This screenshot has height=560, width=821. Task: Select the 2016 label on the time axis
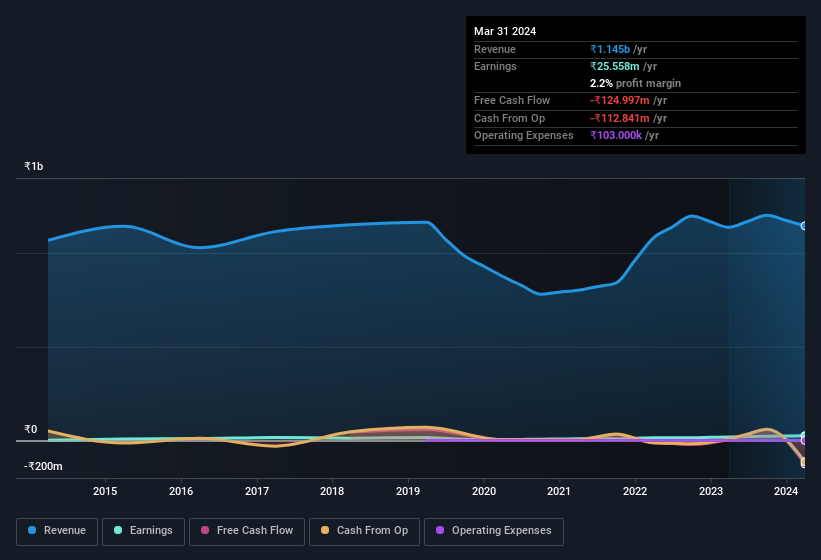[x=181, y=491]
